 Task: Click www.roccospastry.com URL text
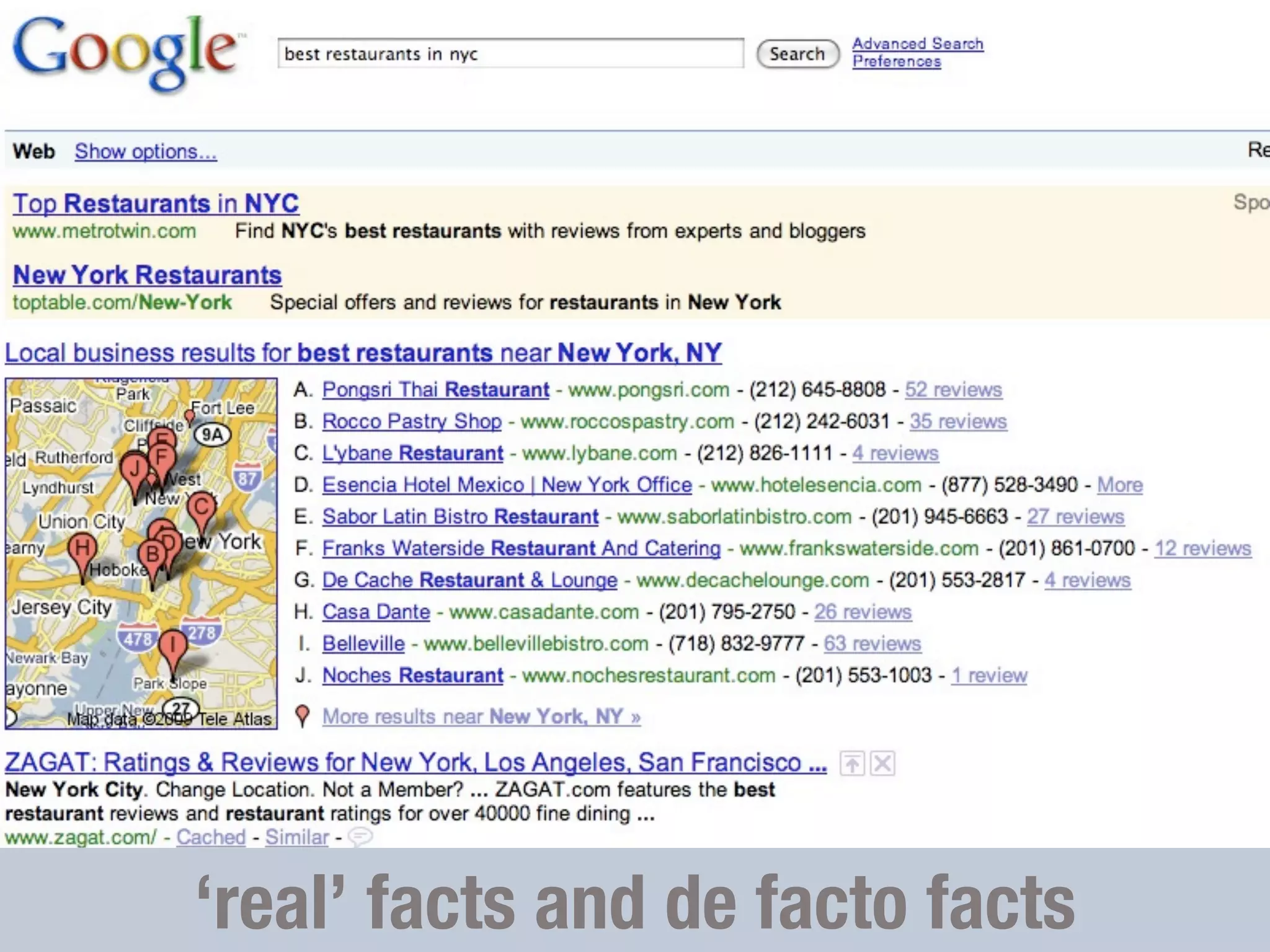pos(627,421)
